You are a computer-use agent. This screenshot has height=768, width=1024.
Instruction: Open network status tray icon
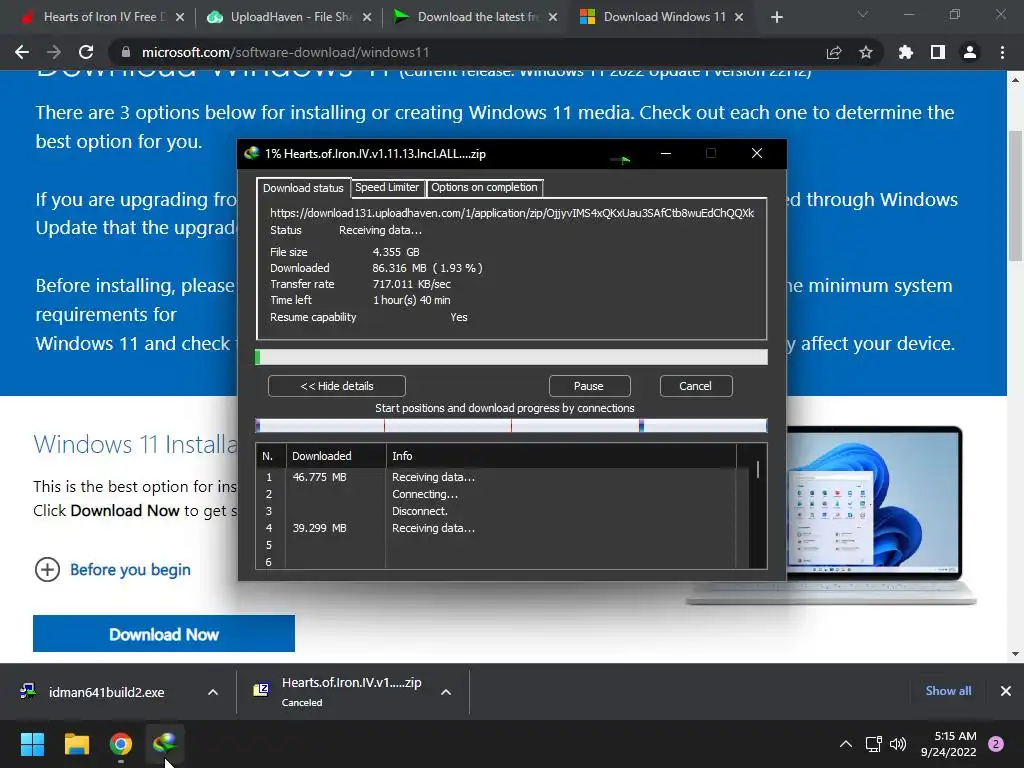coord(873,744)
